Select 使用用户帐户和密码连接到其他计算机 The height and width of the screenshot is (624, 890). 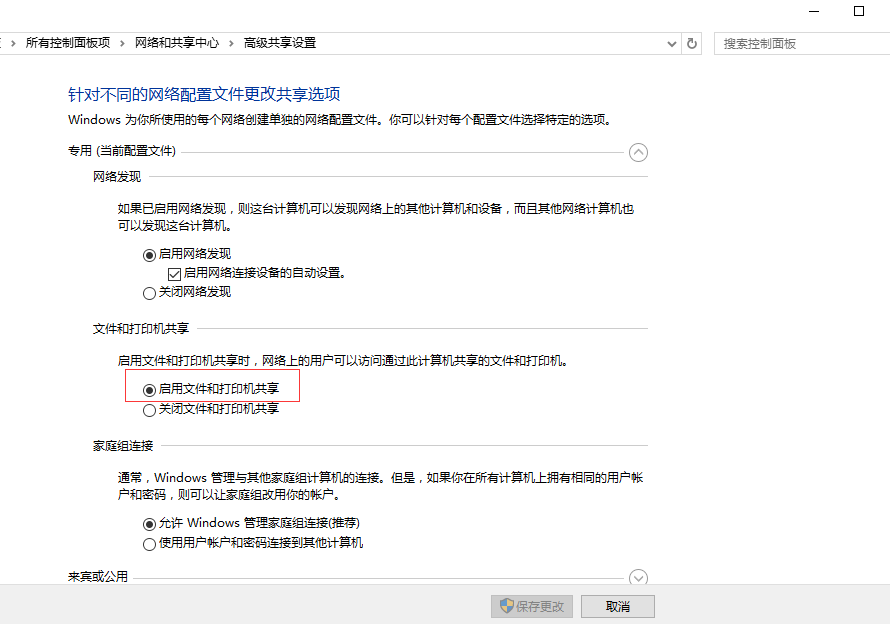[x=148, y=543]
